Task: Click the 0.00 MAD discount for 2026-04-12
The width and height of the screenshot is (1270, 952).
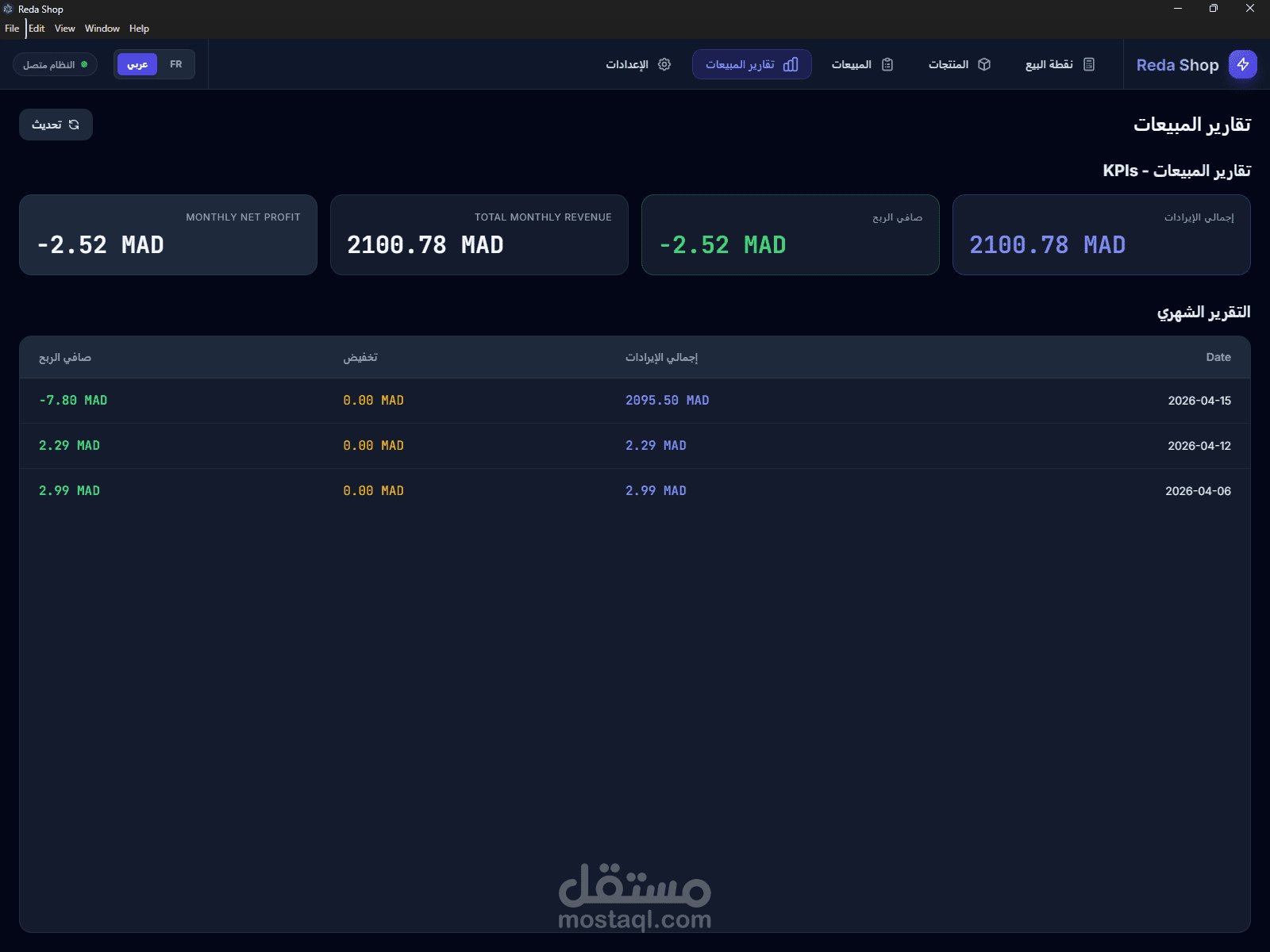Action: (373, 446)
